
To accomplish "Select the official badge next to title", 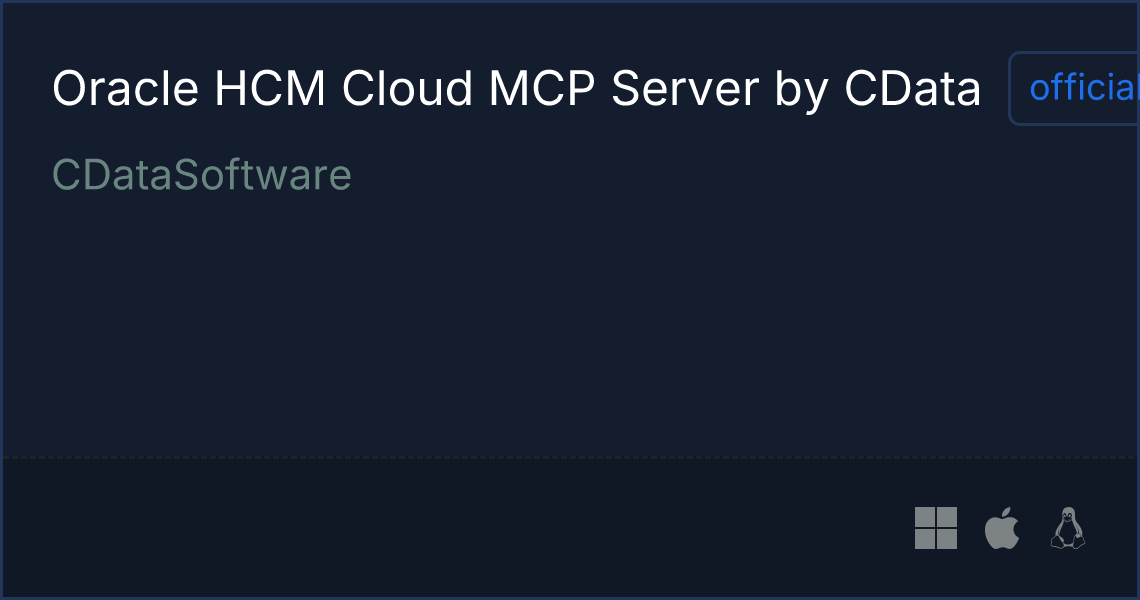I will pyautogui.click(x=1074, y=89).
